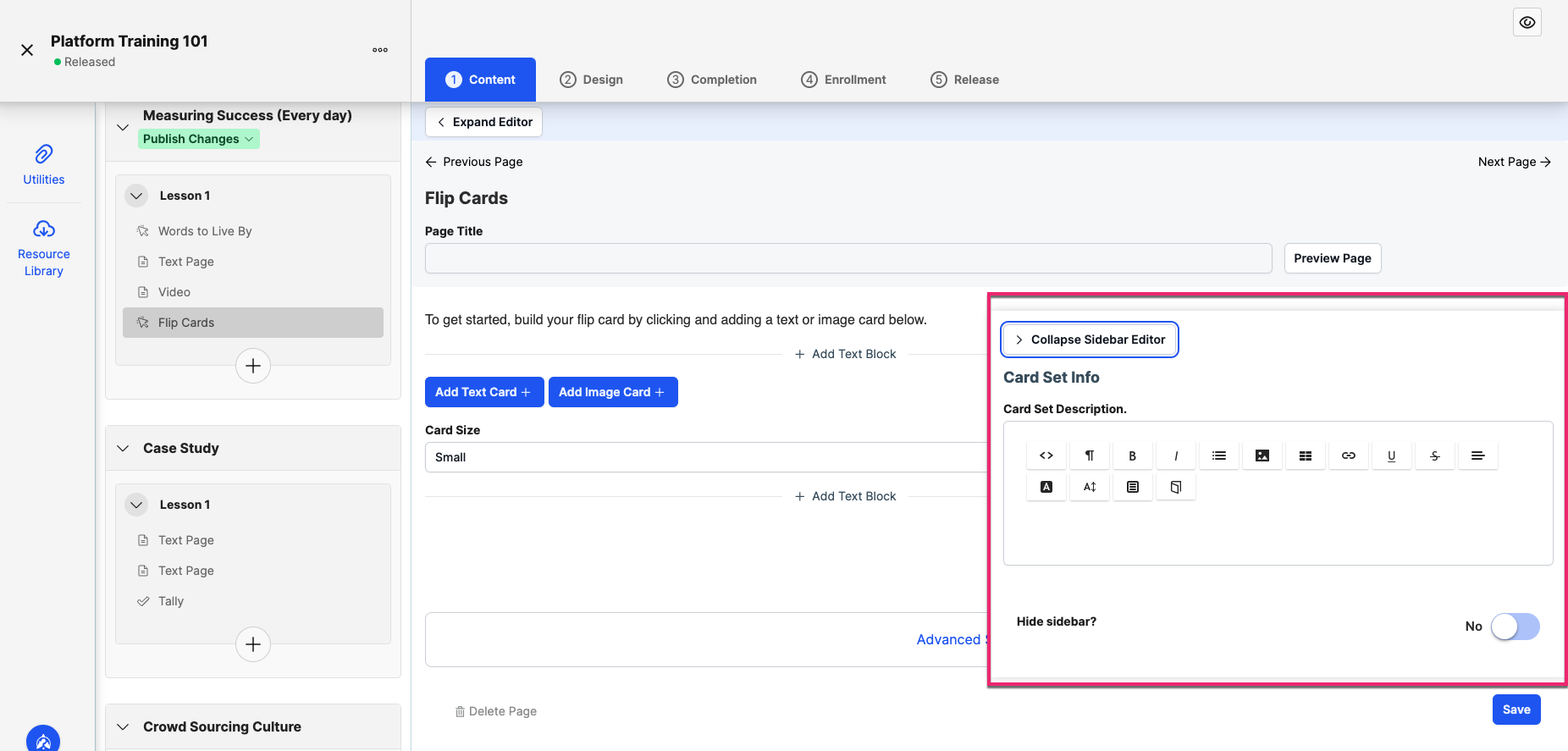
Task: Insert a table in description editor
Action: 1306,456
